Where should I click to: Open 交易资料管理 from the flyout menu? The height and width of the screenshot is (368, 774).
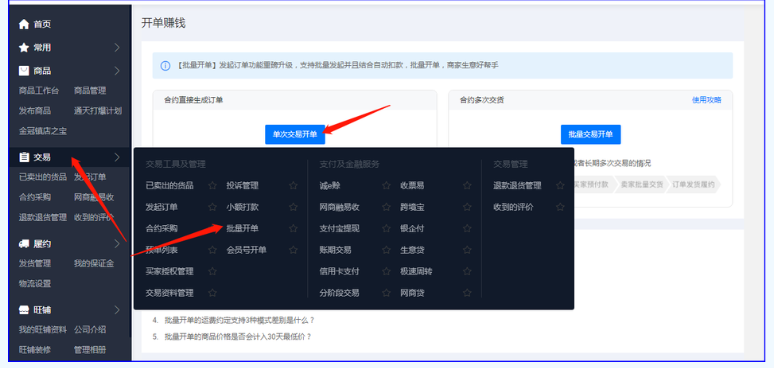[x=170, y=293]
